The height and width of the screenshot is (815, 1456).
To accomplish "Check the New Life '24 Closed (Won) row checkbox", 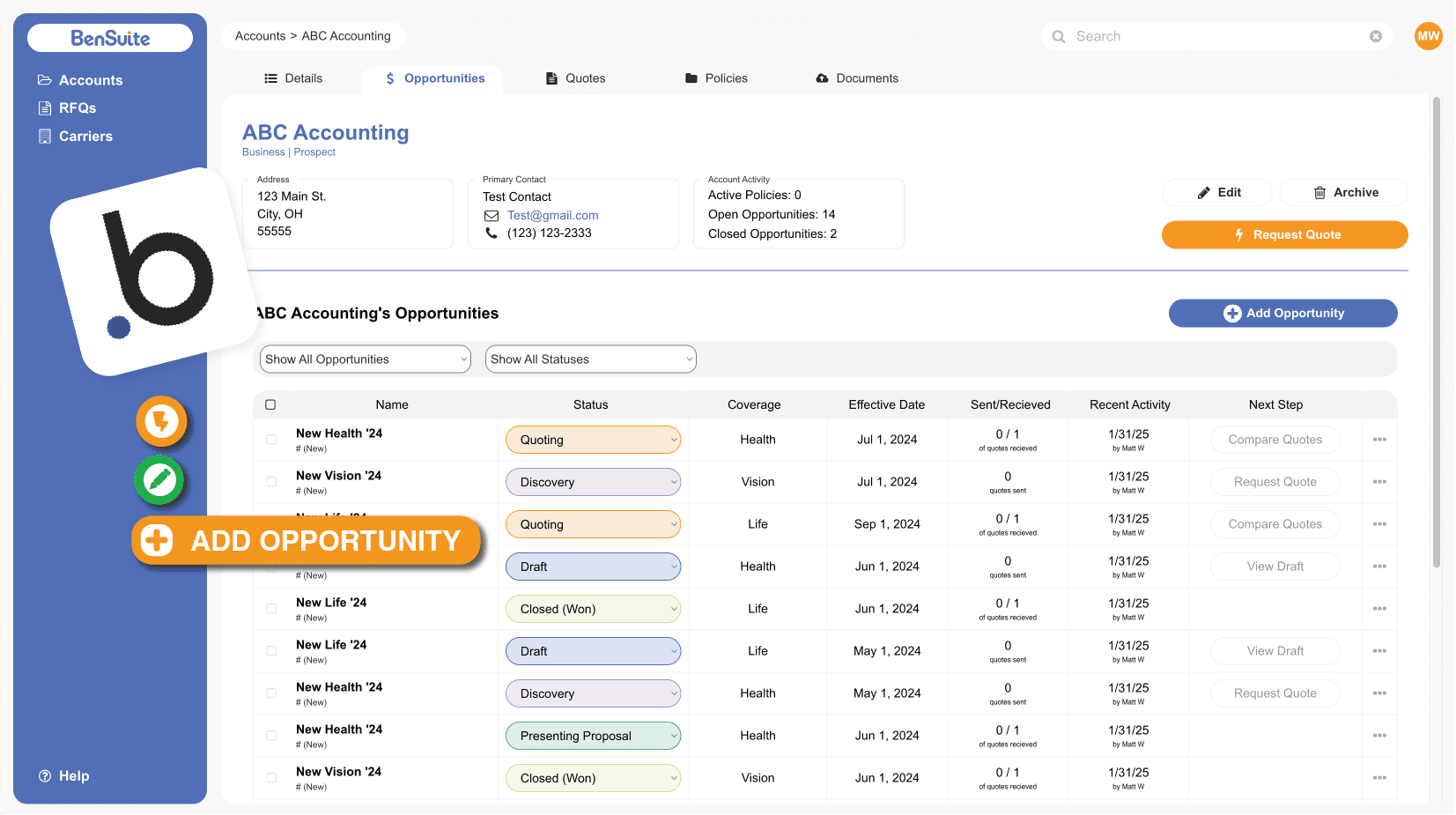I will [x=271, y=609].
